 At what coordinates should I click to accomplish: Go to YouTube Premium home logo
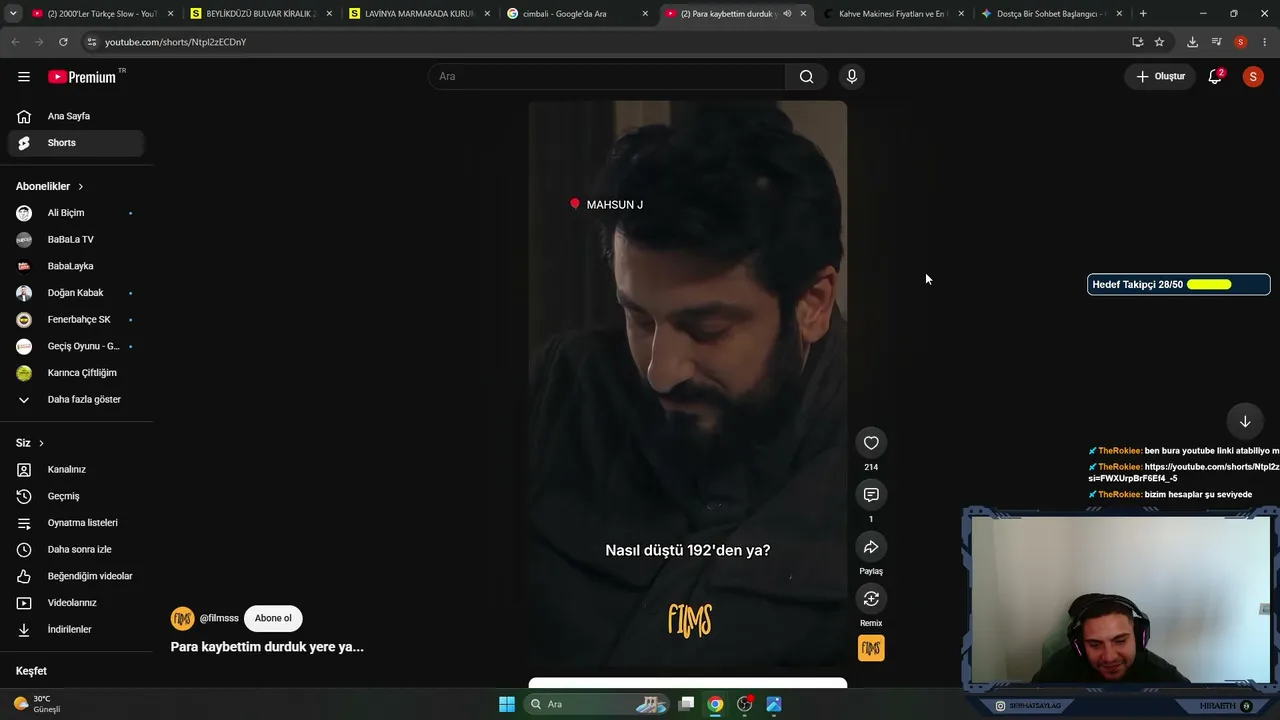tap(83, 77)
